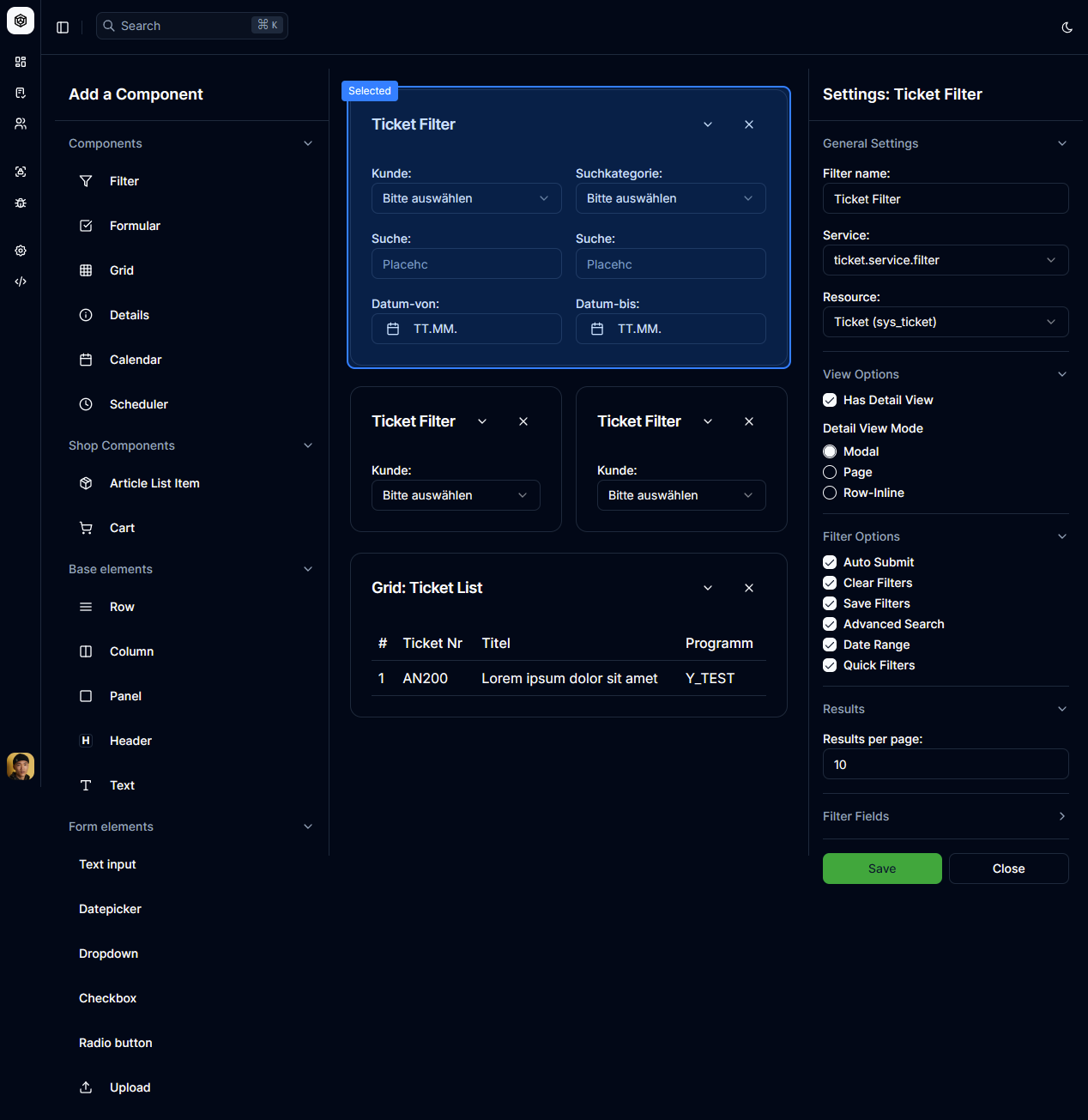Open the Service dropdown
Image resolution: width=1088 pixels, height=1120 pixels.
coord(945,260)
